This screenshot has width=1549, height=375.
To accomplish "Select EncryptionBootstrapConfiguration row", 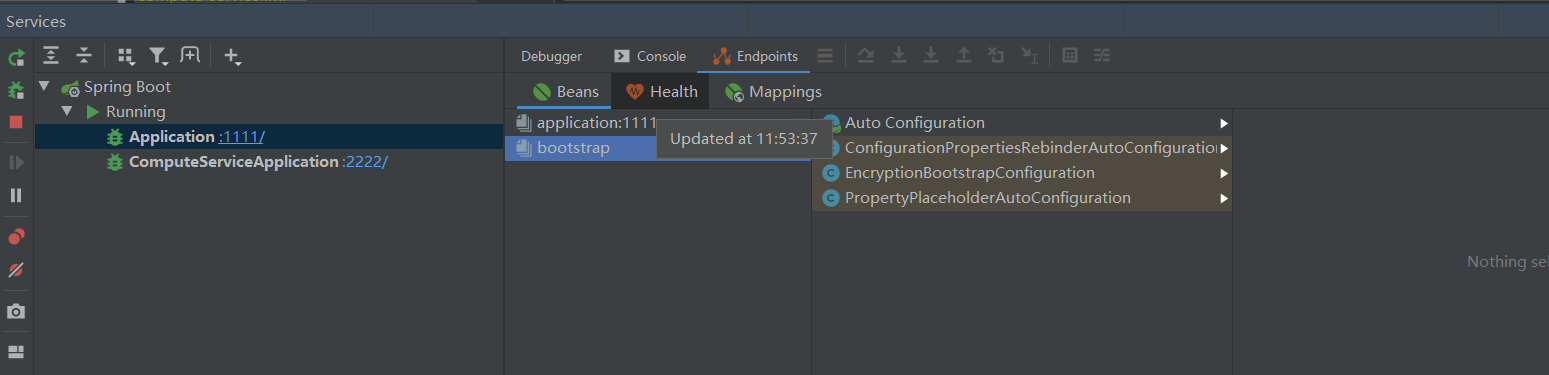I will click(1022, 173).
